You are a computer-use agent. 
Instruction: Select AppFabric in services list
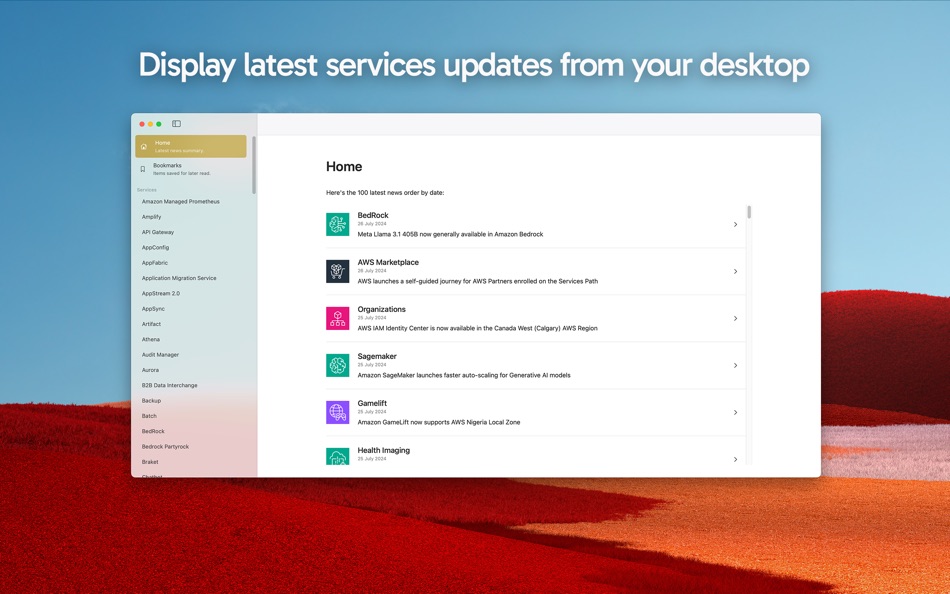coord(154,263)
